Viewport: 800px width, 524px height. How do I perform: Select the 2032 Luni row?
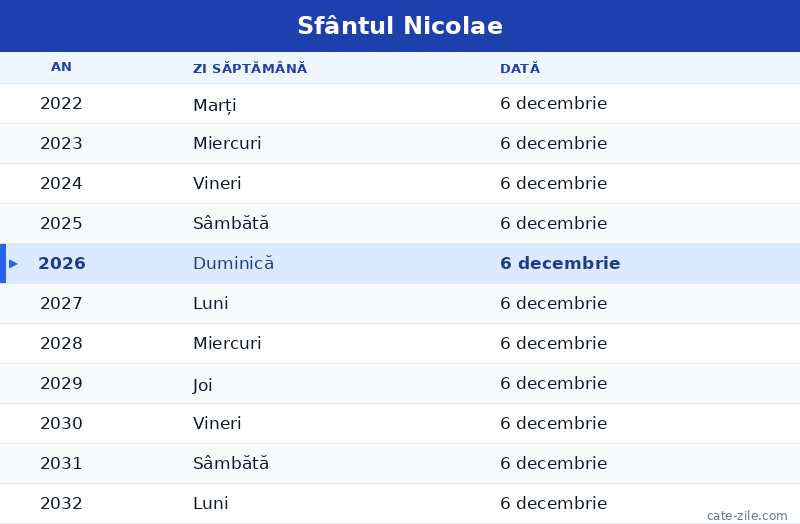coord(400,504)
